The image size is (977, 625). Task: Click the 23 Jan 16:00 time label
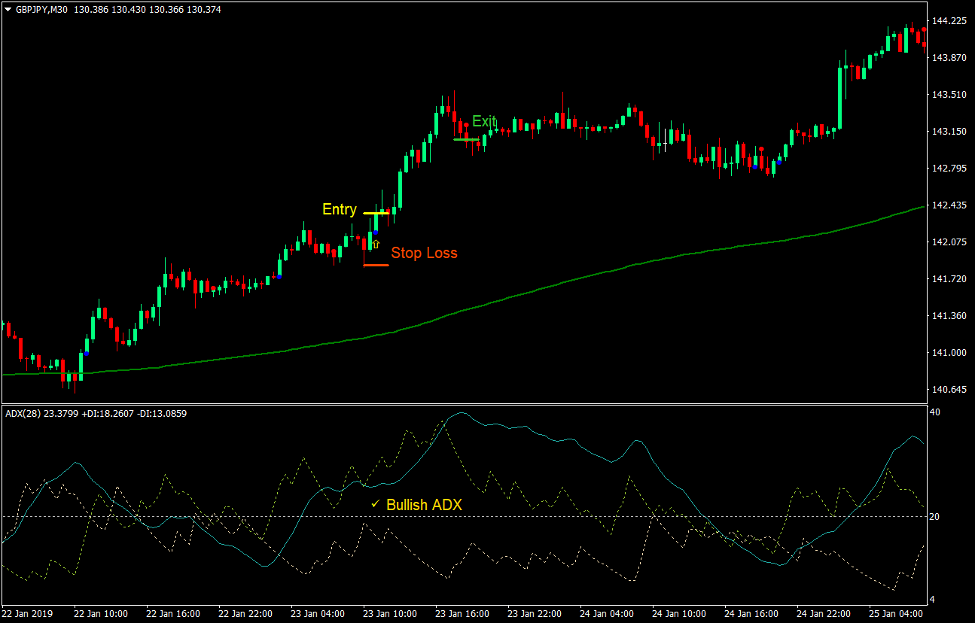[x=462, y=614]
